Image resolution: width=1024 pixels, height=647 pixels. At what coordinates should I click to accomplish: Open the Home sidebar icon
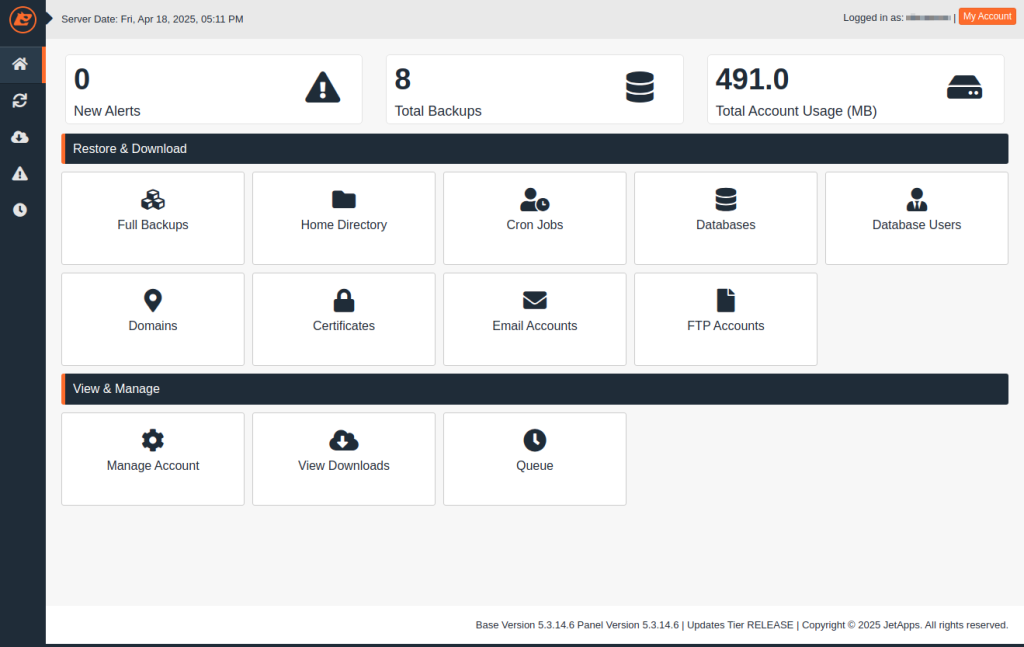tap(20, 64)
